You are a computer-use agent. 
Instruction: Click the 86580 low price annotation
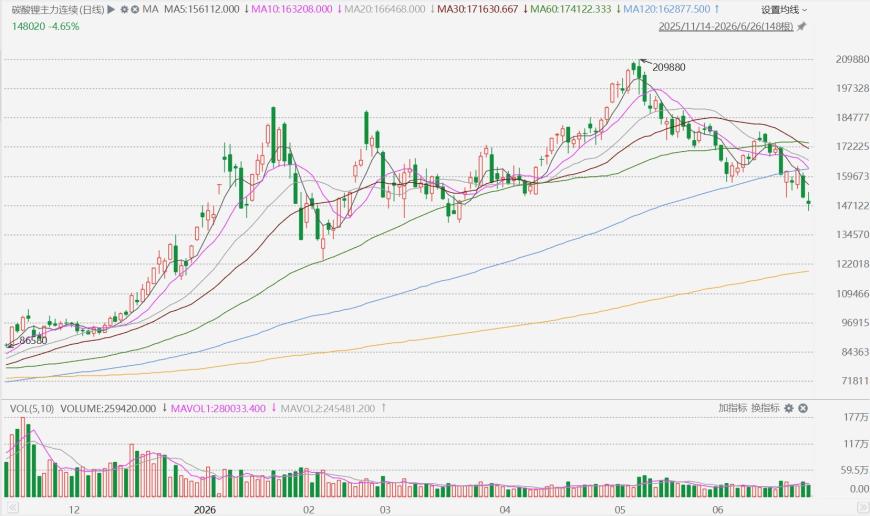pyautogui.click(x=33, y=341)
